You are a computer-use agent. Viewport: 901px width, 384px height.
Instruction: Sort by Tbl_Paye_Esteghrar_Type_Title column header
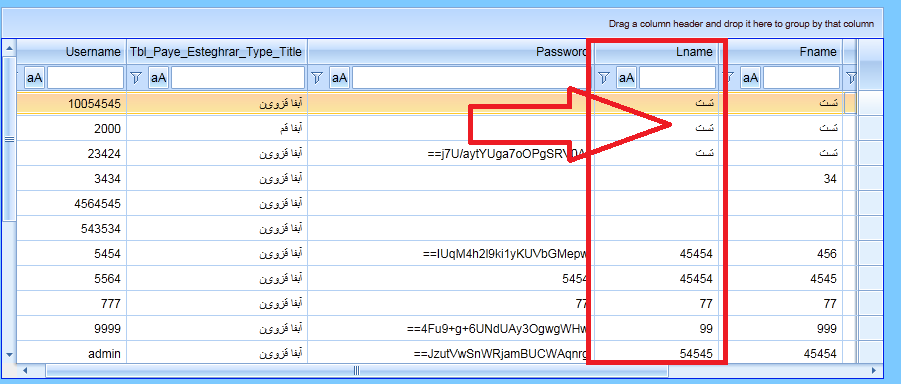[x=217, y=52]
